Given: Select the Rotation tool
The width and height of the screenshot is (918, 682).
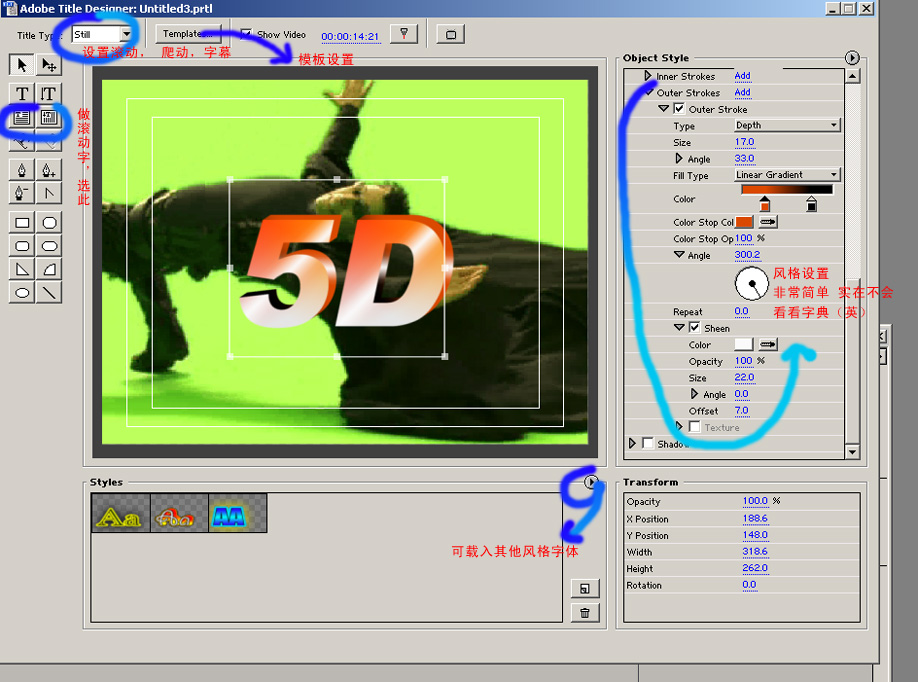Looking at the screenshot, I should tap(49, 64).
